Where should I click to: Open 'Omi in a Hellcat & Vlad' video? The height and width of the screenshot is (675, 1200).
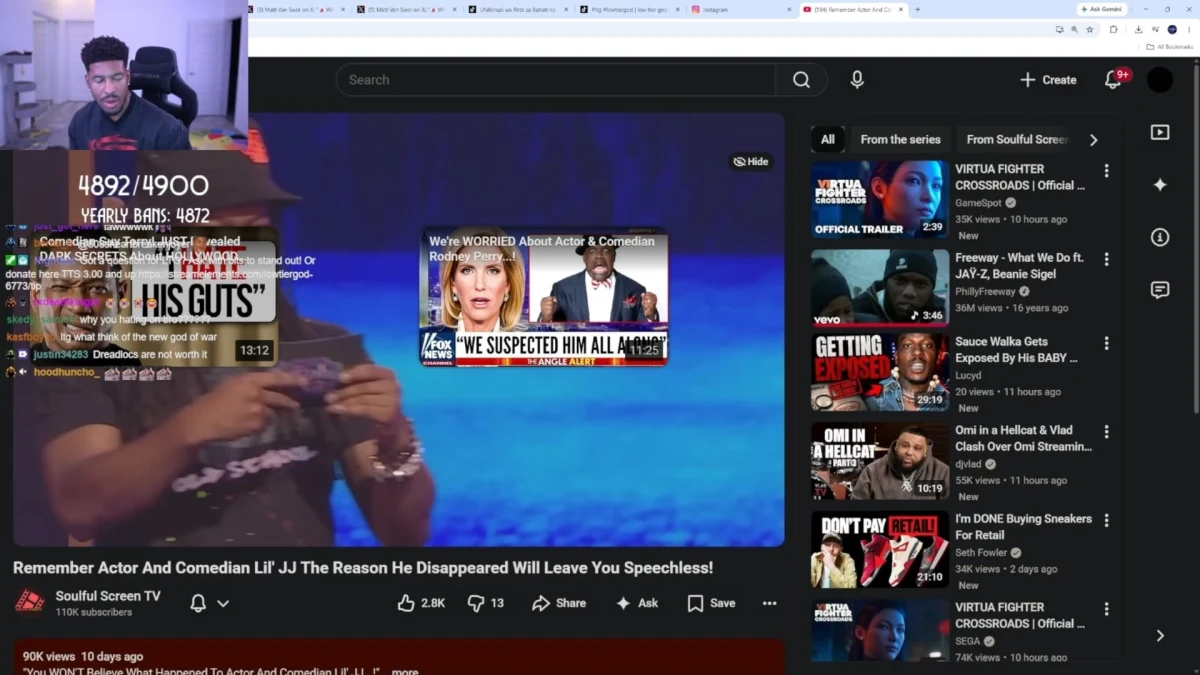(1023, 438)
